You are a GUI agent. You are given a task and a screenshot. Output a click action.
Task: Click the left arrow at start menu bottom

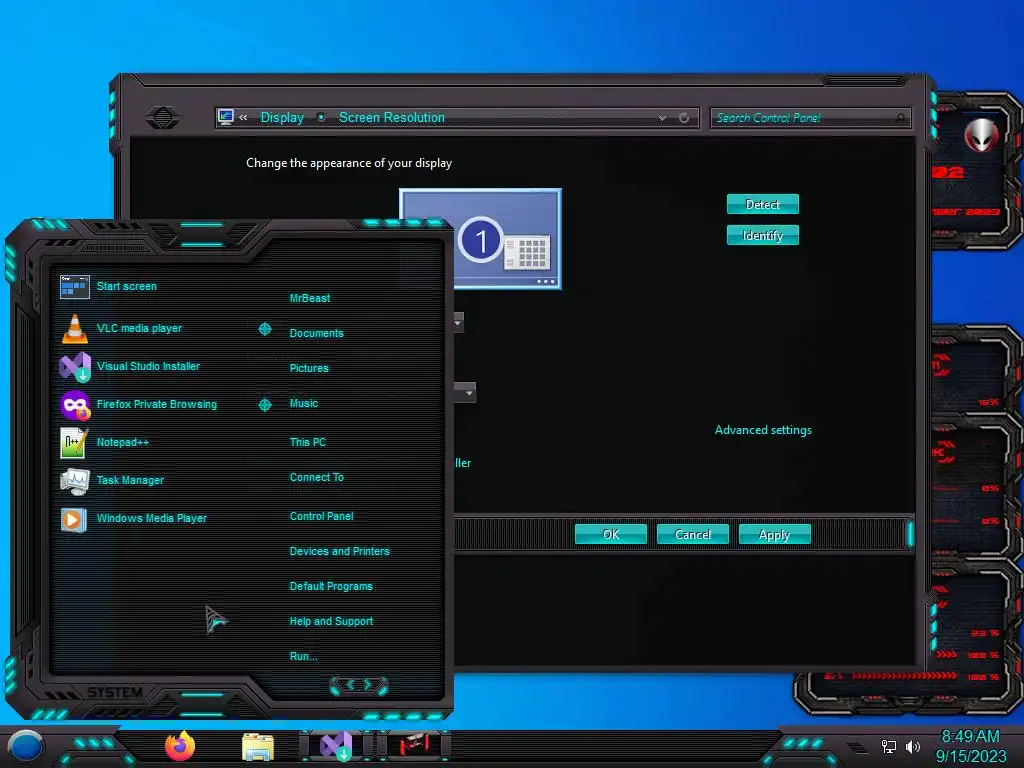point(349,684)
